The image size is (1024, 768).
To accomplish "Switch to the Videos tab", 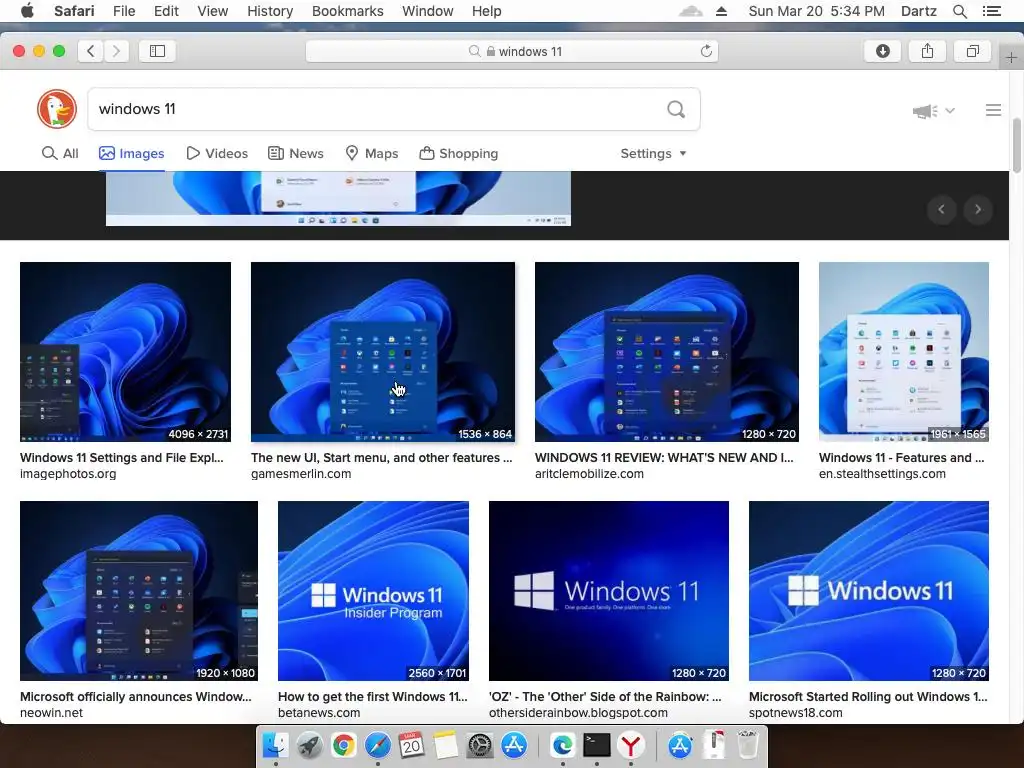I will pyautogui.click(x=217, y=153).
